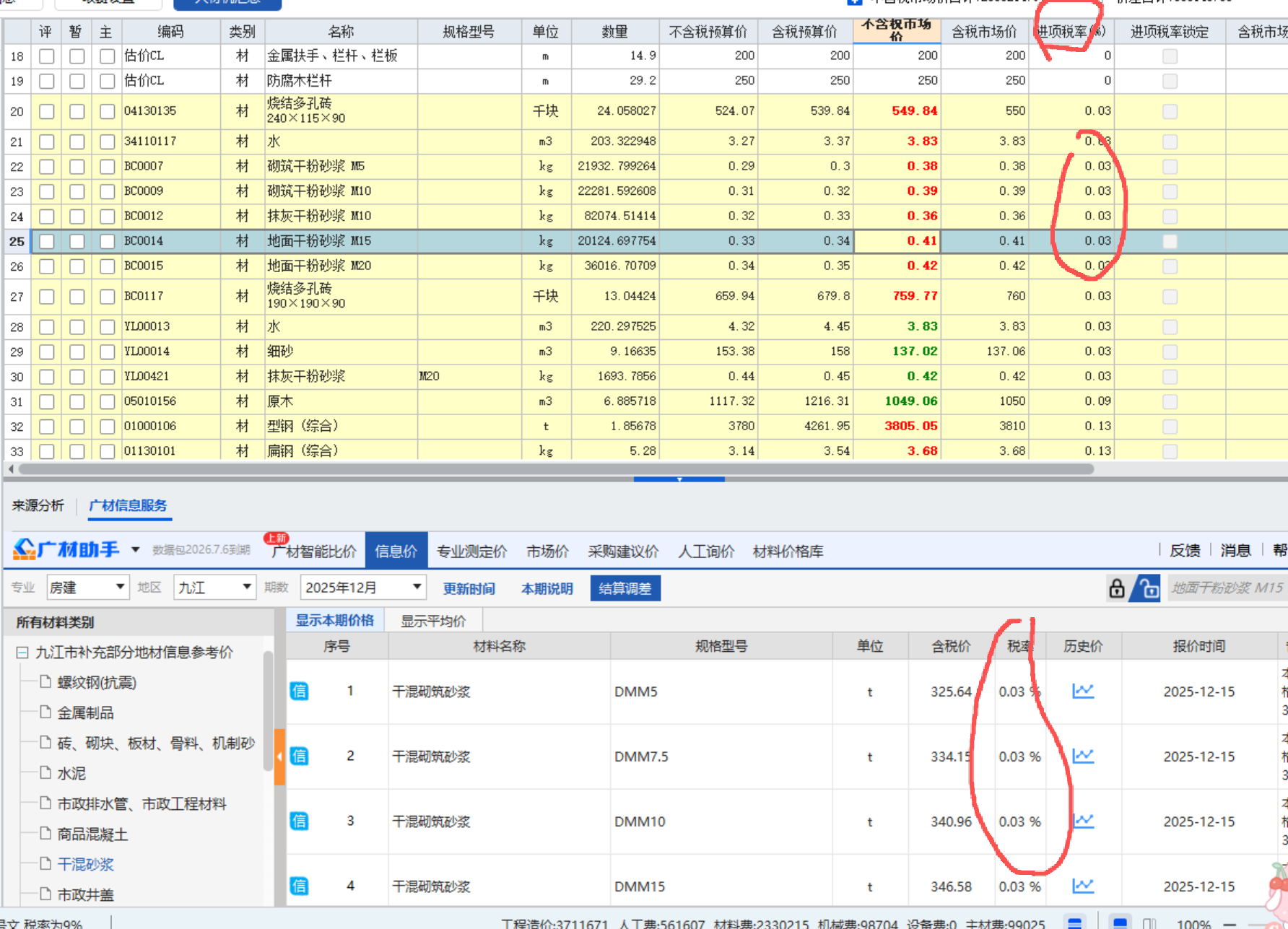This screenshot has height=929, width=1288.
Task: Toggle 主 checkbox for row YL00013
Action: [108, 327]
